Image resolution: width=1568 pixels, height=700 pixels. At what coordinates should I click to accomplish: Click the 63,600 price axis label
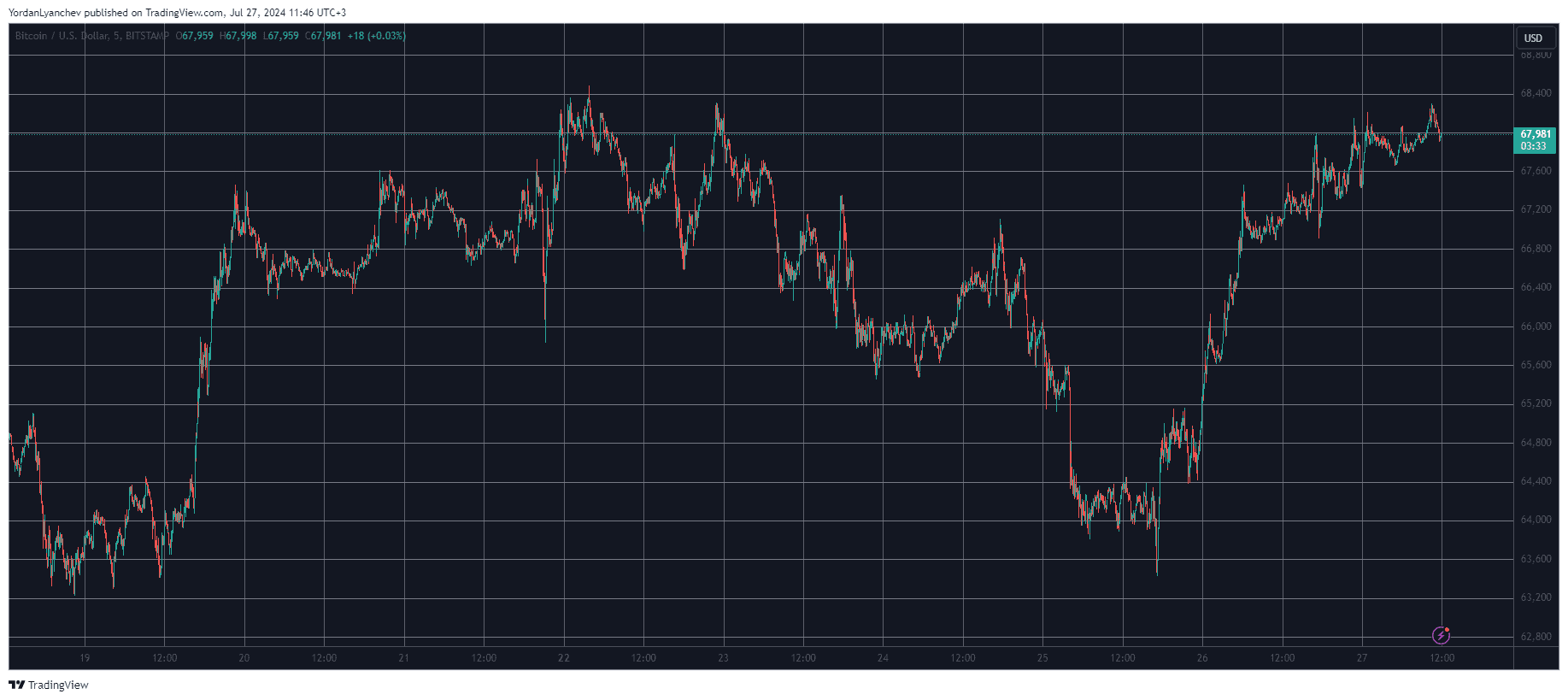(x=1536, y=559)
